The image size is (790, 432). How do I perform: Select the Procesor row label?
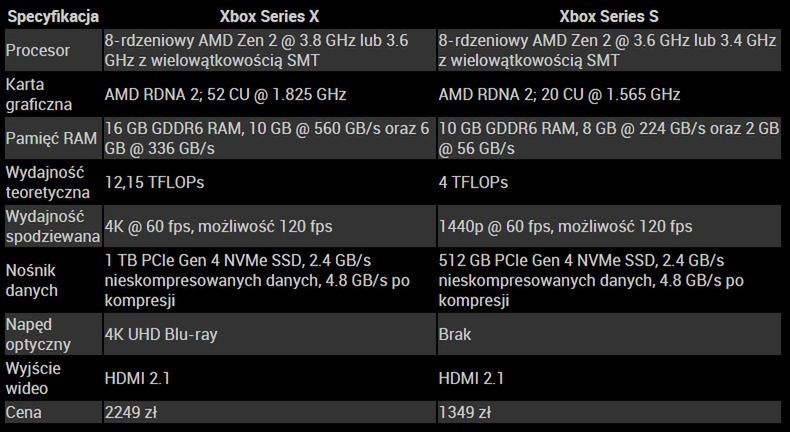[x=39, y=49]
